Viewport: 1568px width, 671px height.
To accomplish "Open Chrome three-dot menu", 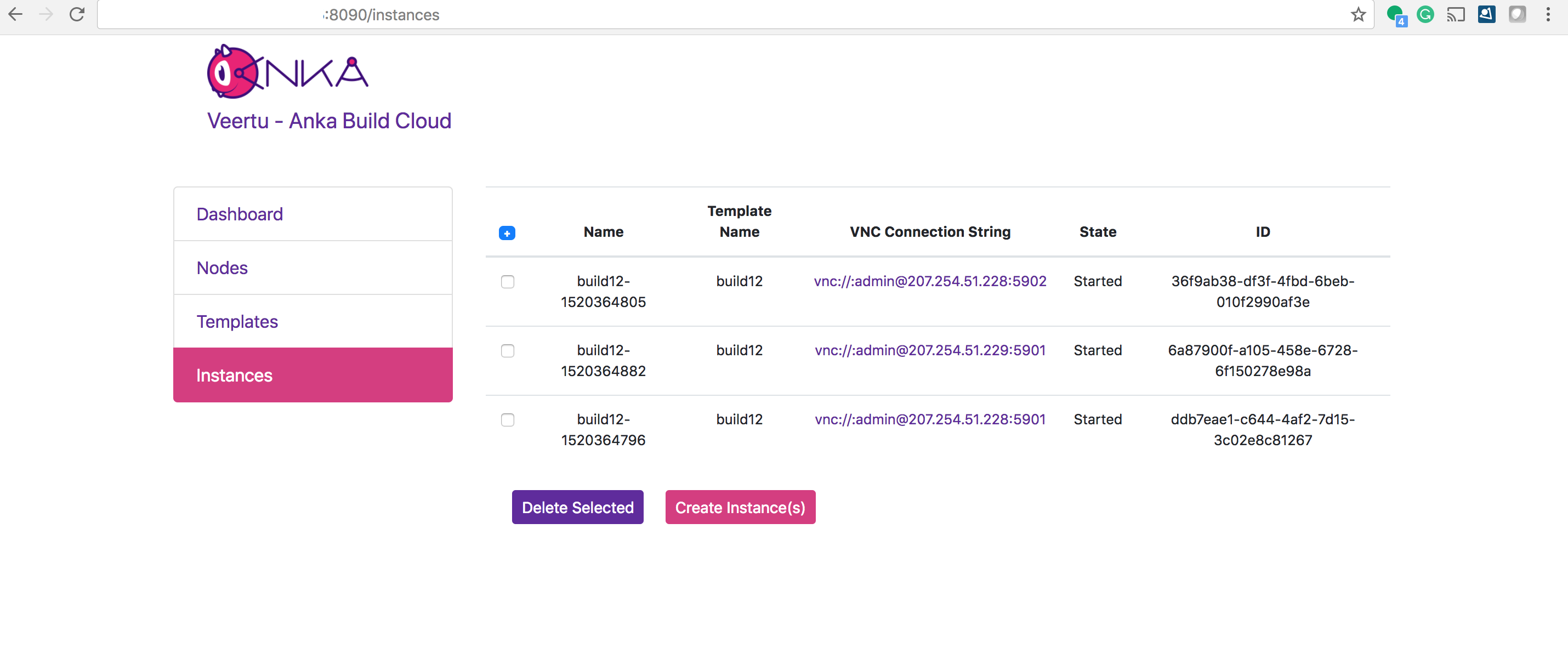I will (x=1548, y=14).
